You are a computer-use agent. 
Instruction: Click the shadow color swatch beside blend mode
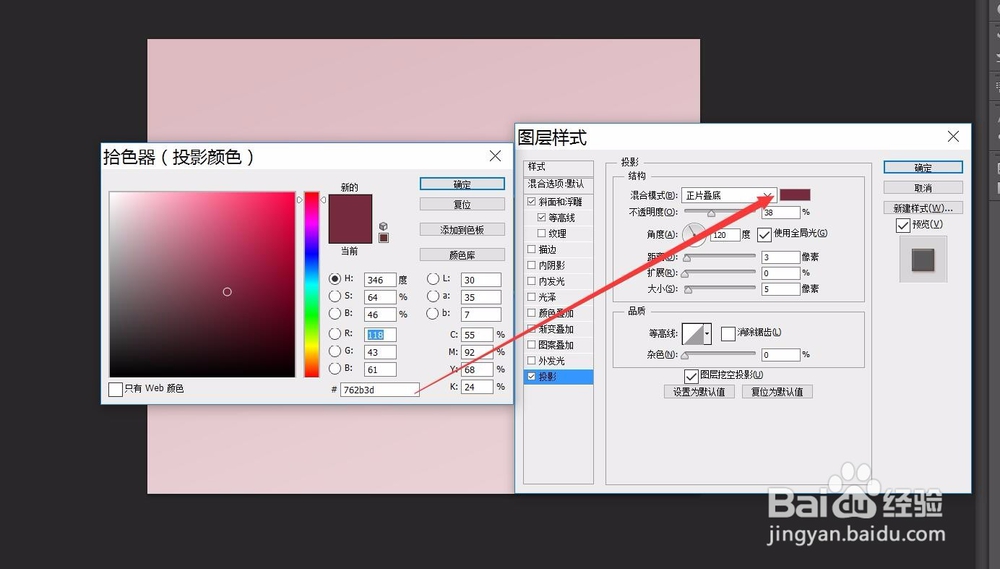tap(795, 195)
